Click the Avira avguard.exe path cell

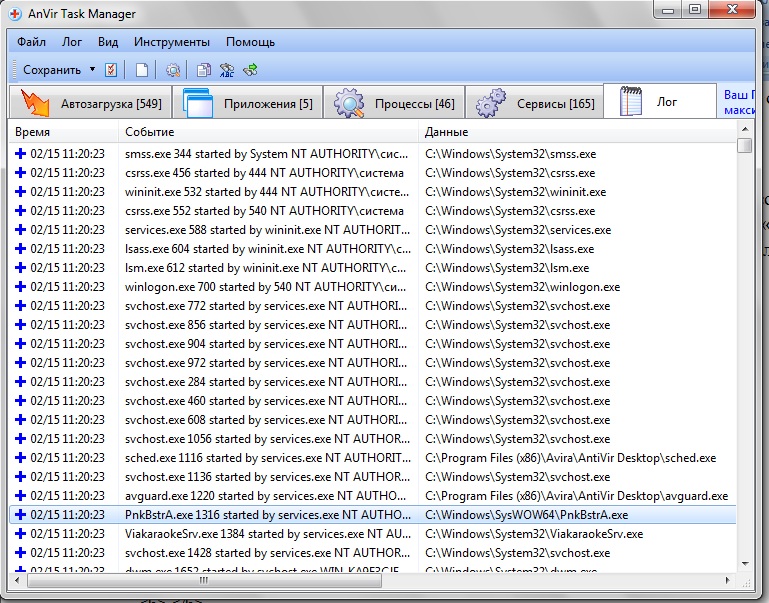[577, 496]
